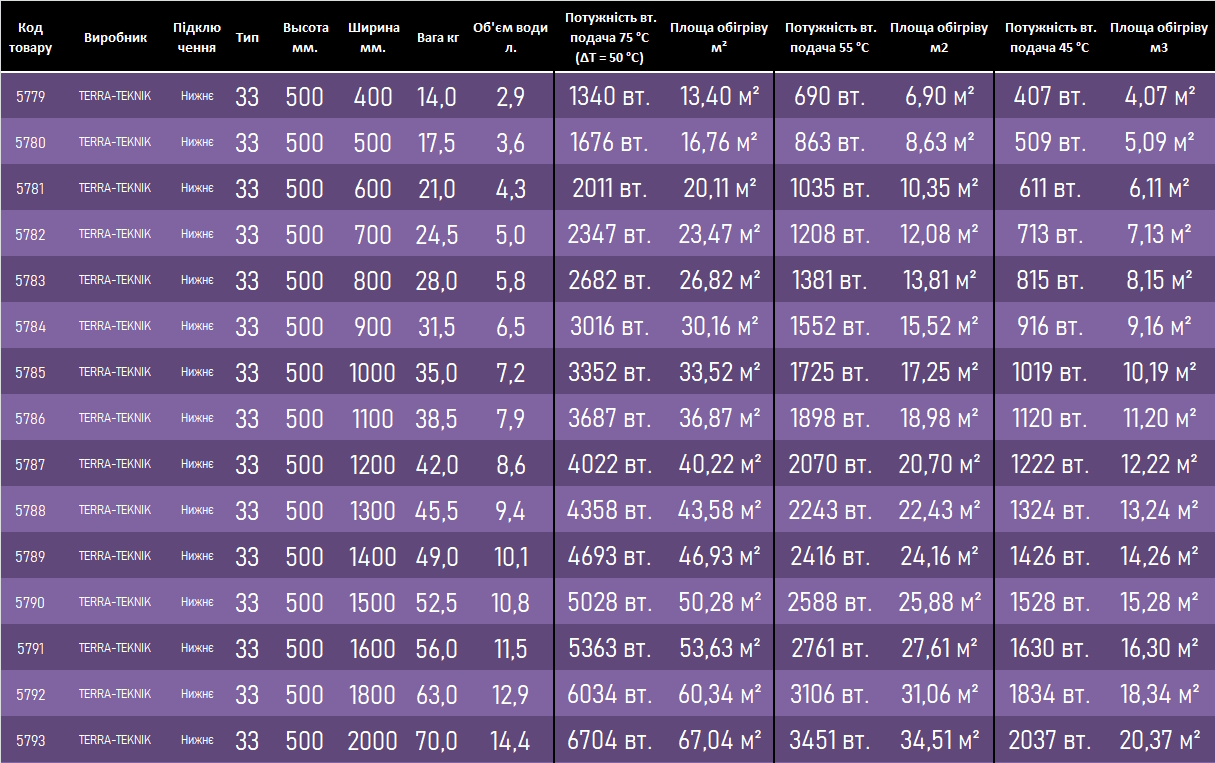1215x763 pixels.
Task: Click the 'Код товару' column header
Action: (x=30, y=37)
